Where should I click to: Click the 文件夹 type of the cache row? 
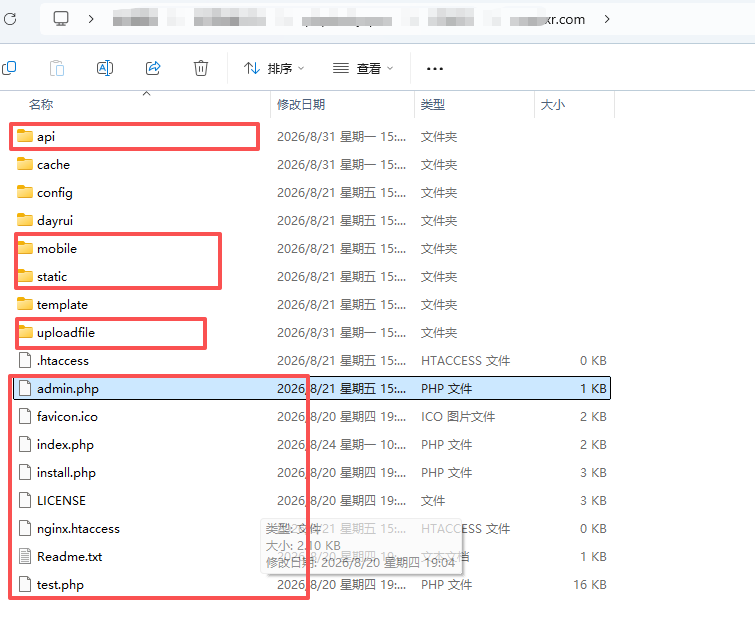(x=439, y=165)
